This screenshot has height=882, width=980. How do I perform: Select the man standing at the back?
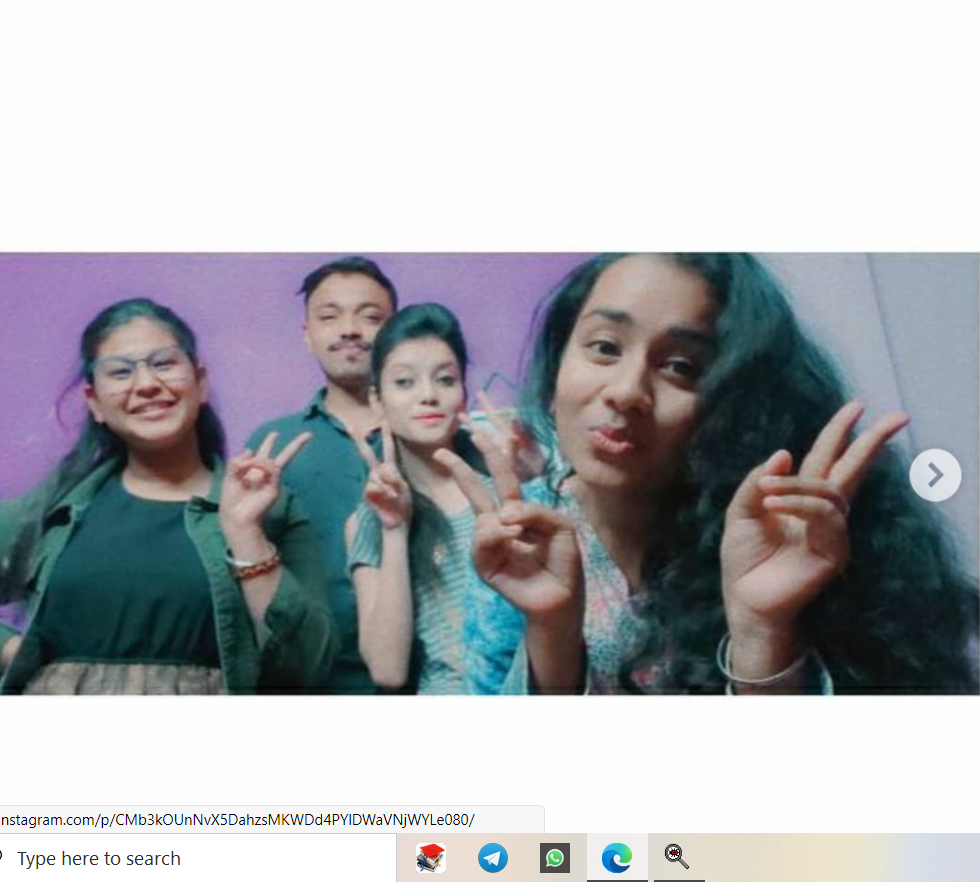pyautogui.click(x=345, y=330)
